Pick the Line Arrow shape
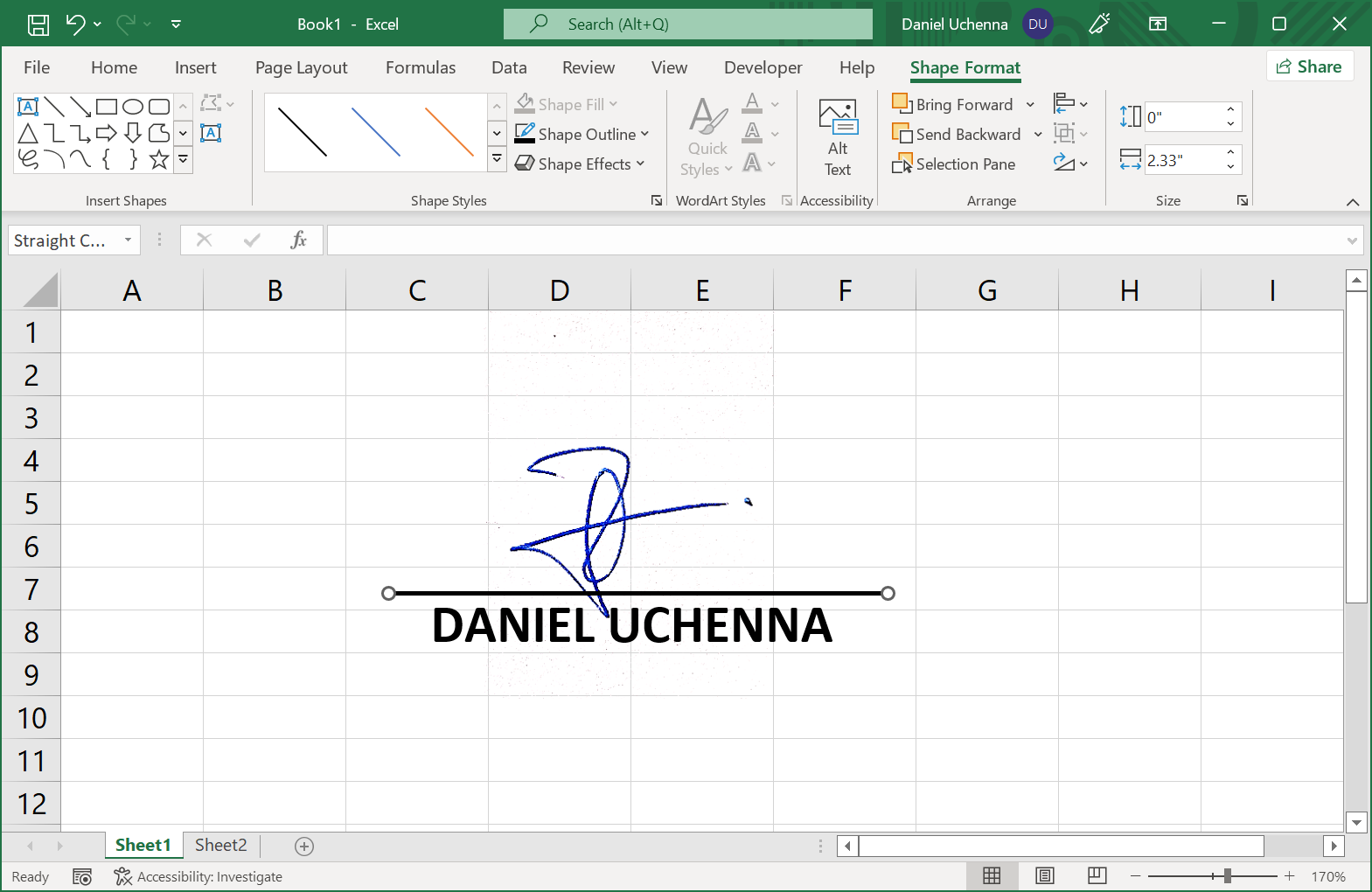This screenshot has width=1372, height=892. (80, 107)
